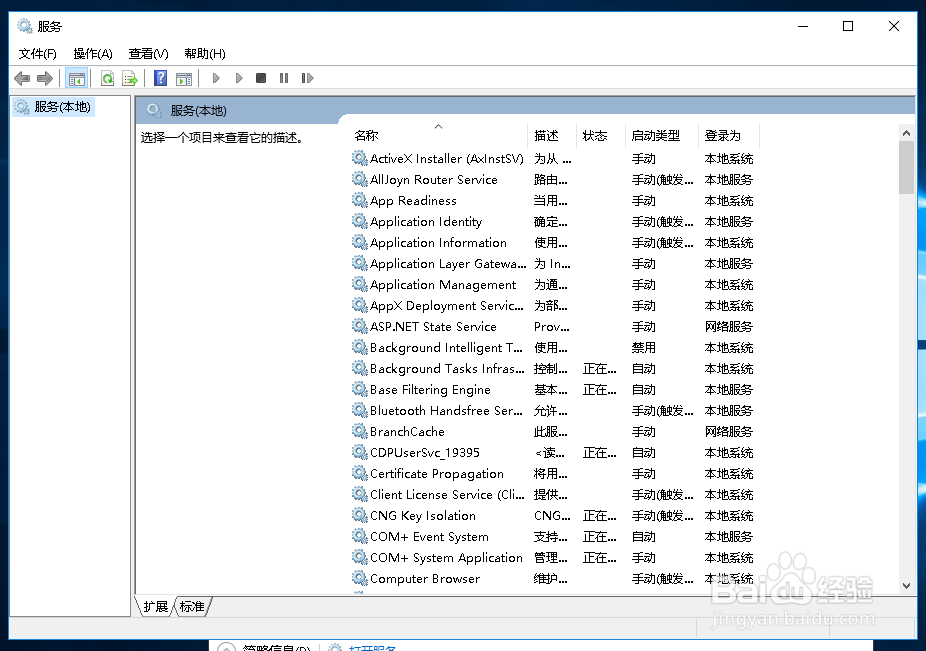Click the Forward arrow toolbar icon
This screenshot has width=926, height=651.
click(45, 78)
